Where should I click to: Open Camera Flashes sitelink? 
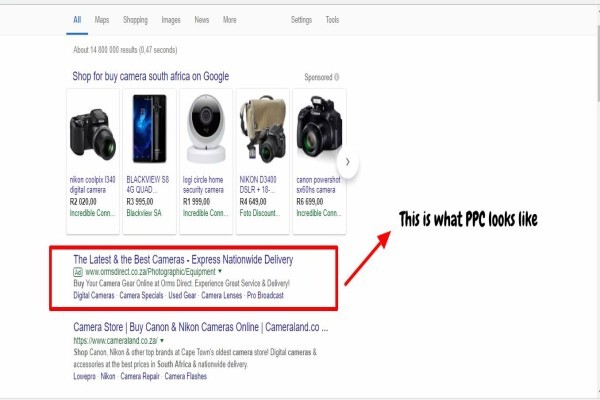pos(186,376)
